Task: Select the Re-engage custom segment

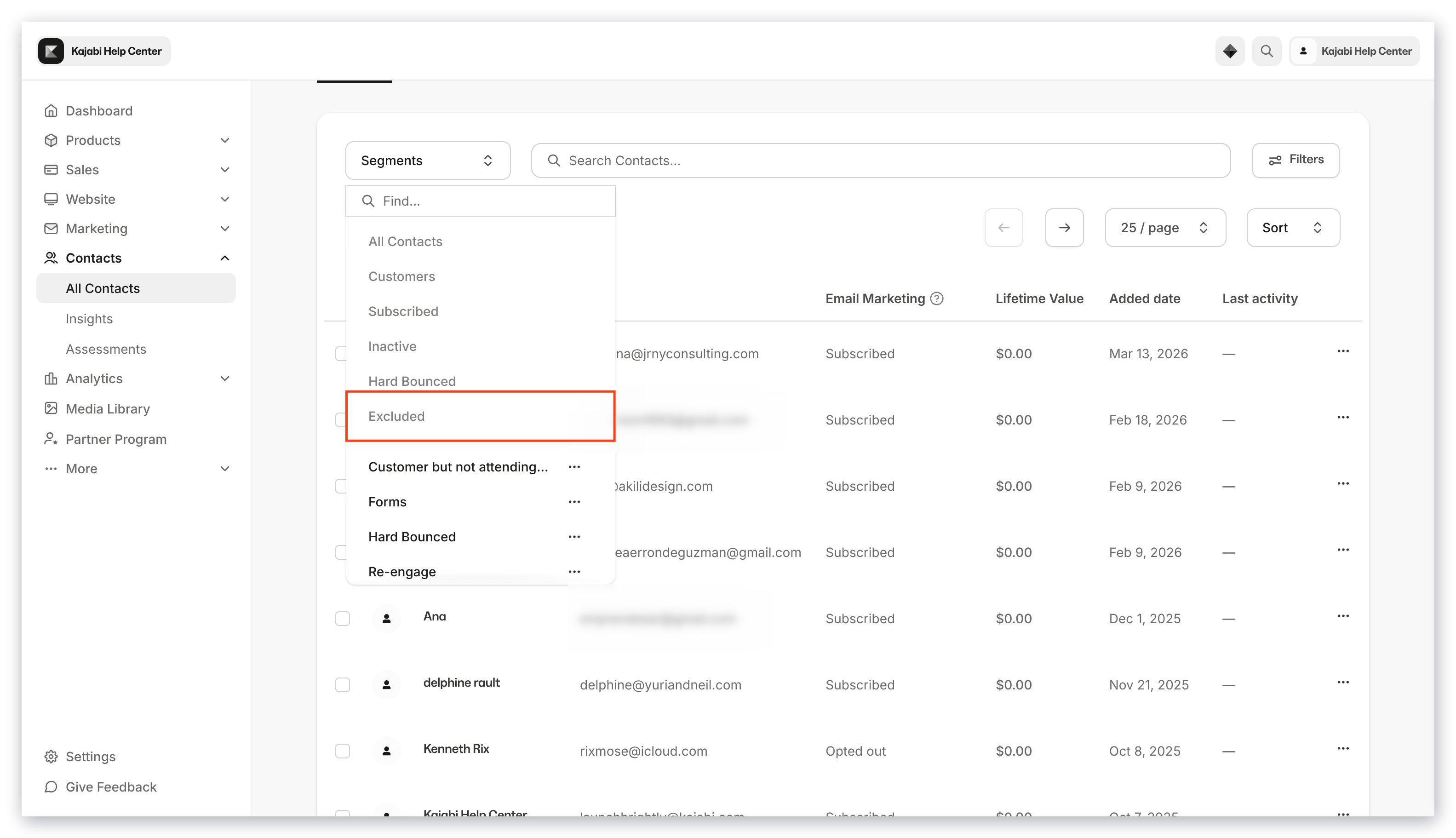Action: coord(401,572)
